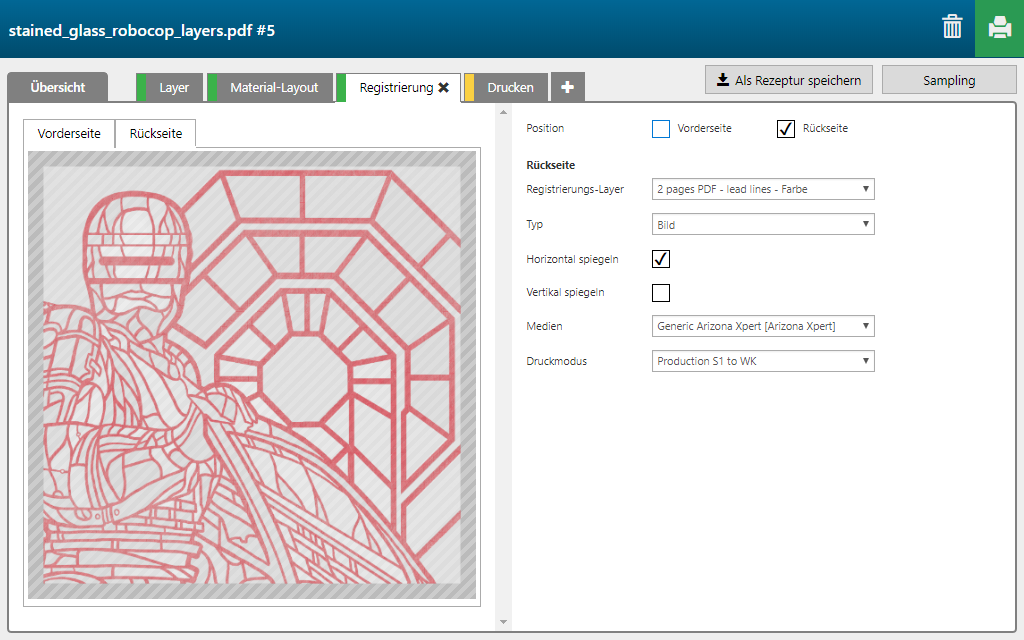
Task: Open the Medien dropdown
Action: [763, 326]
